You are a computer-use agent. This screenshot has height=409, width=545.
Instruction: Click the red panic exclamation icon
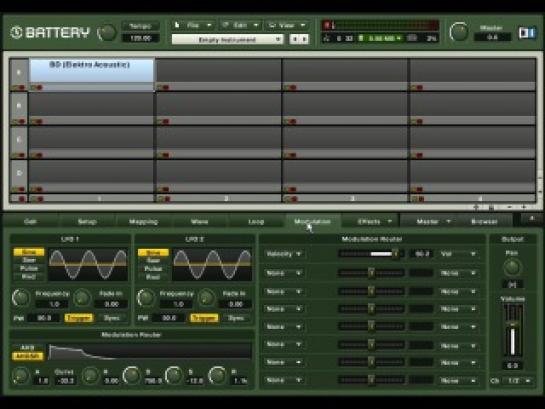point(327,25)
